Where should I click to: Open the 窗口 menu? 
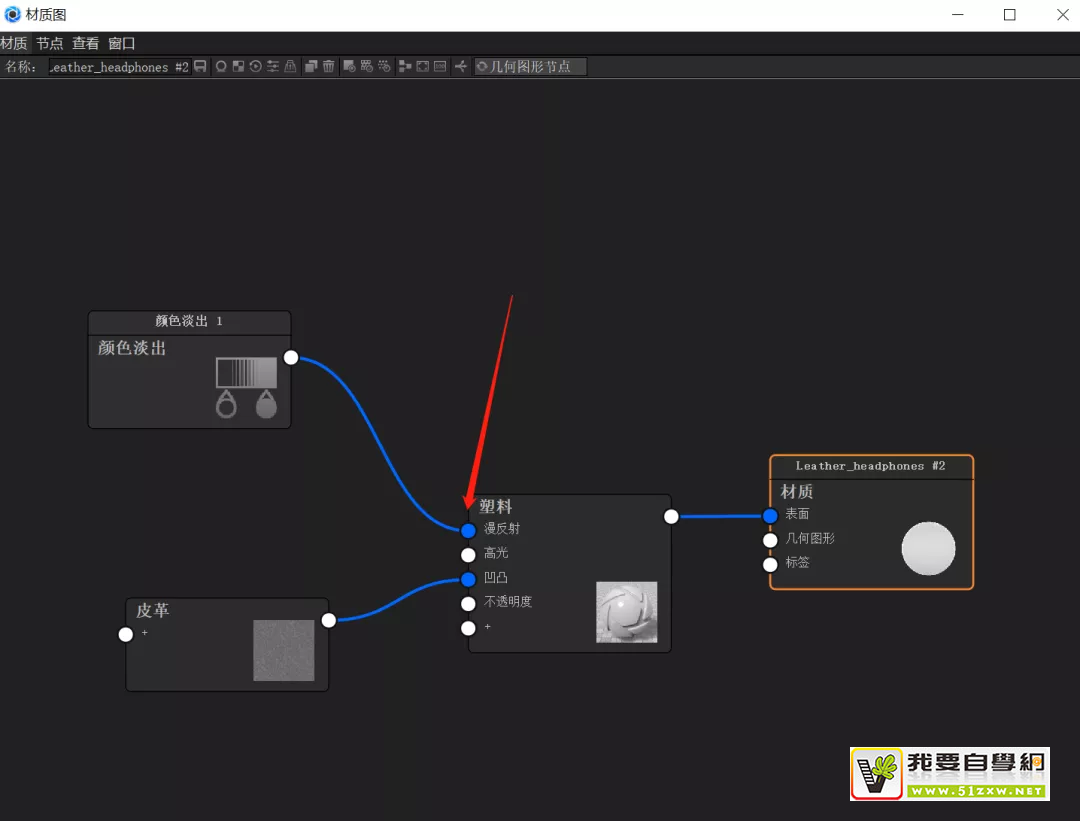click(x=122, y=44)
